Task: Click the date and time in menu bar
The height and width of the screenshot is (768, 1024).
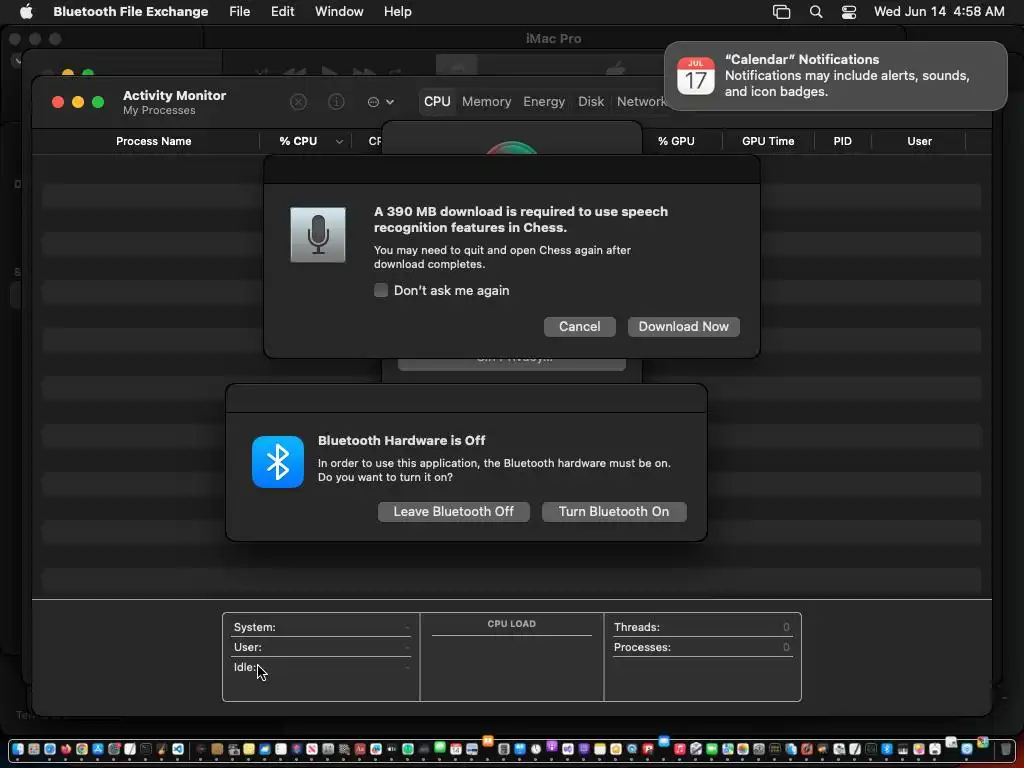Action: tap(939, 12)
